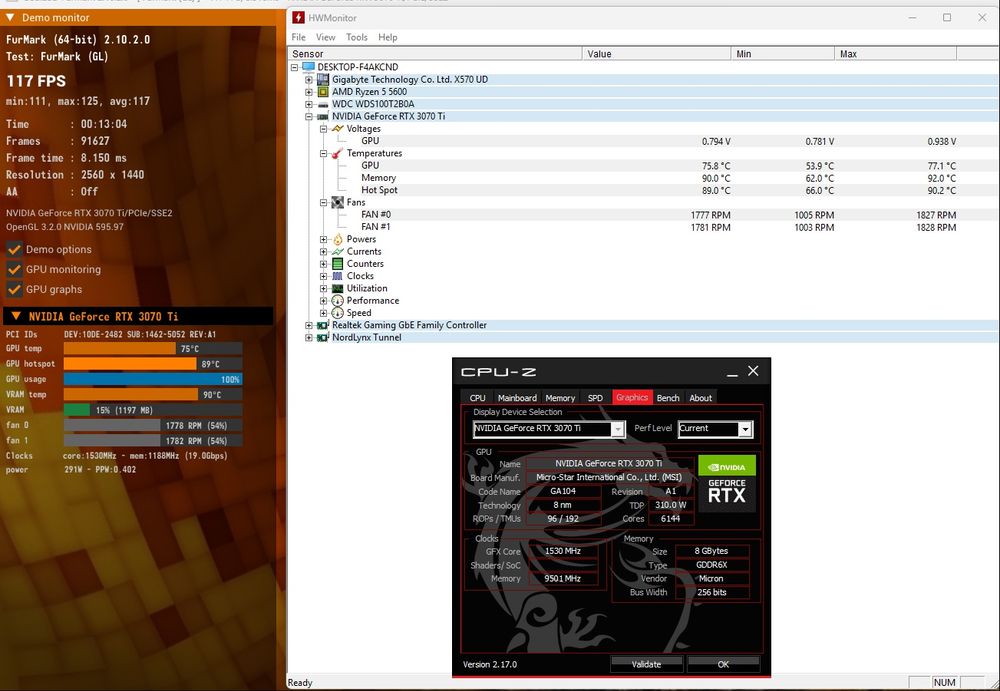Viewport: 1000px width, 691px height.
Task: Click the Powers flame icon
Action: coord(337,239)
